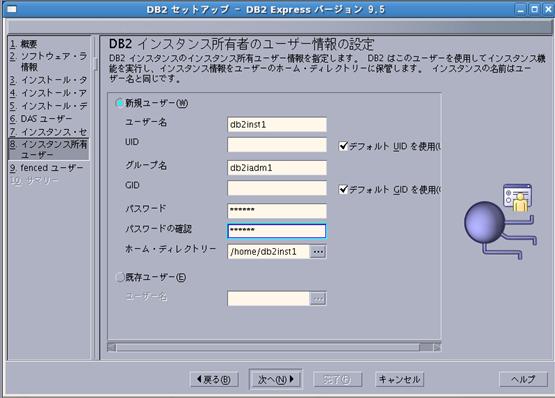This screenshot has height=398, width=555.
Task: Click the グループ名 field containing db2iadm1
Action: [277, 168]
